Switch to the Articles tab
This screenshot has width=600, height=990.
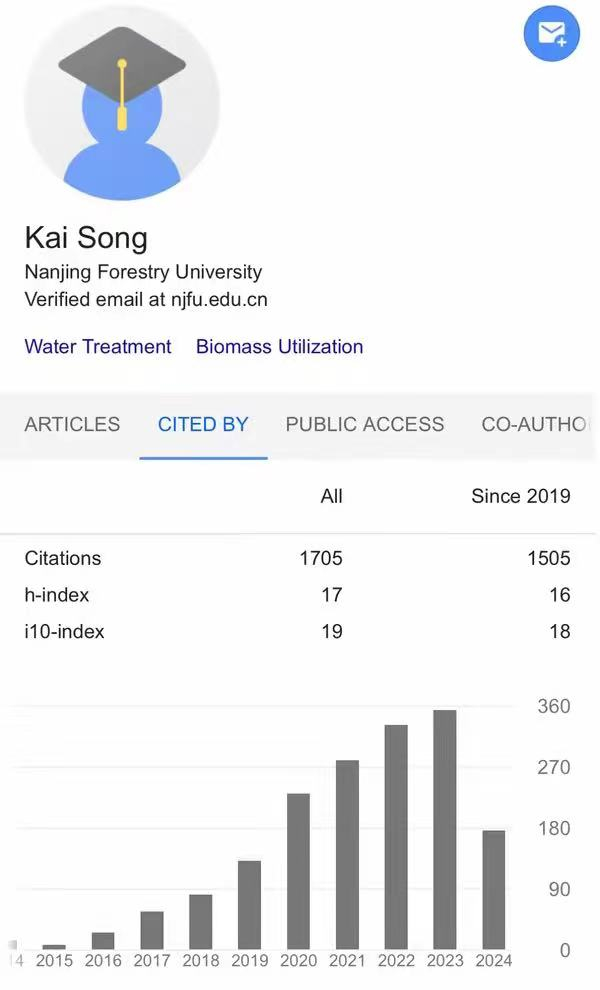tap(72, 424)
